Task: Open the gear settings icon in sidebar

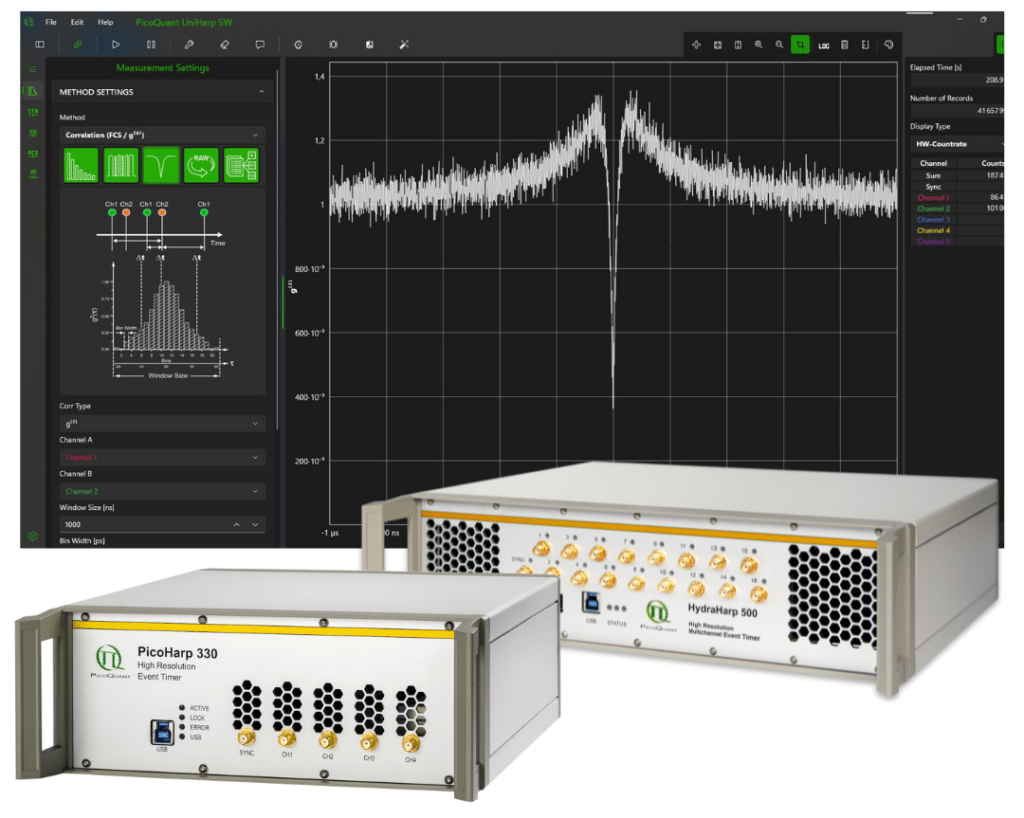Action: point(33,536)
